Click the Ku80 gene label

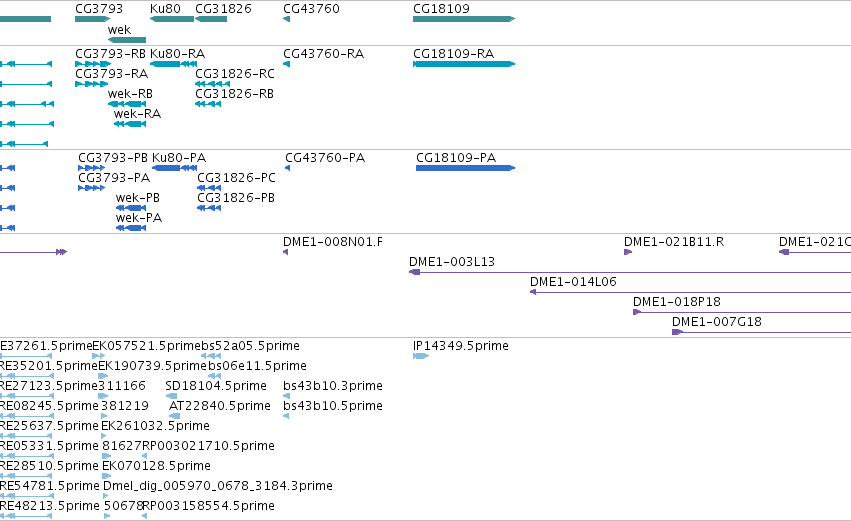point(165,9)
